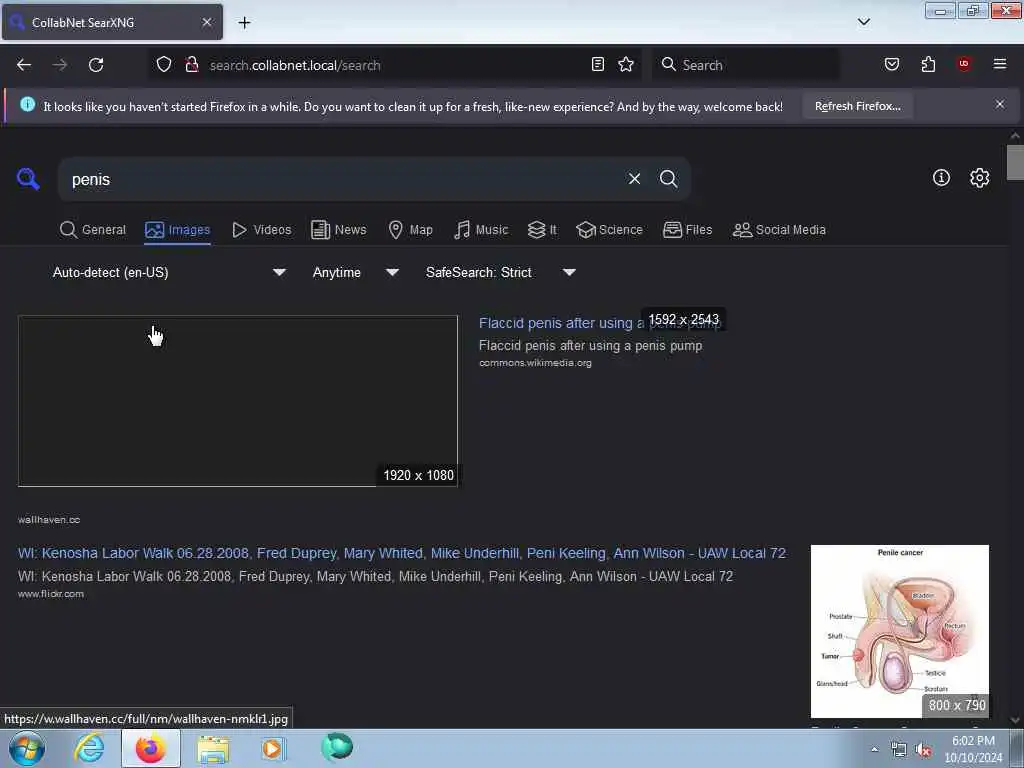Open the Pocket save icon
The width and height of the screenshot is (1024, 768).
[x=891, y=64]
